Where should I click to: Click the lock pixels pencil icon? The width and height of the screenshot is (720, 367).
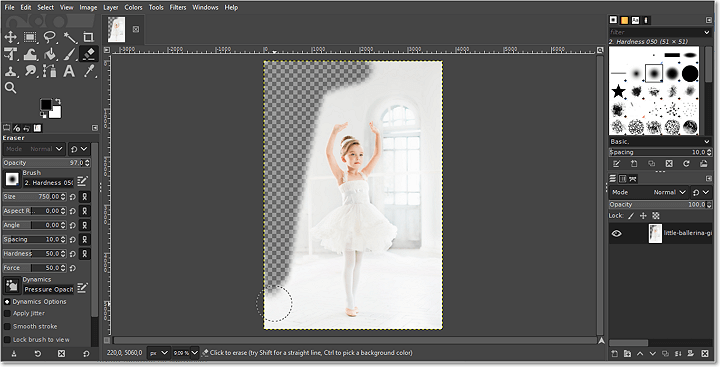(x=631, y=215)
